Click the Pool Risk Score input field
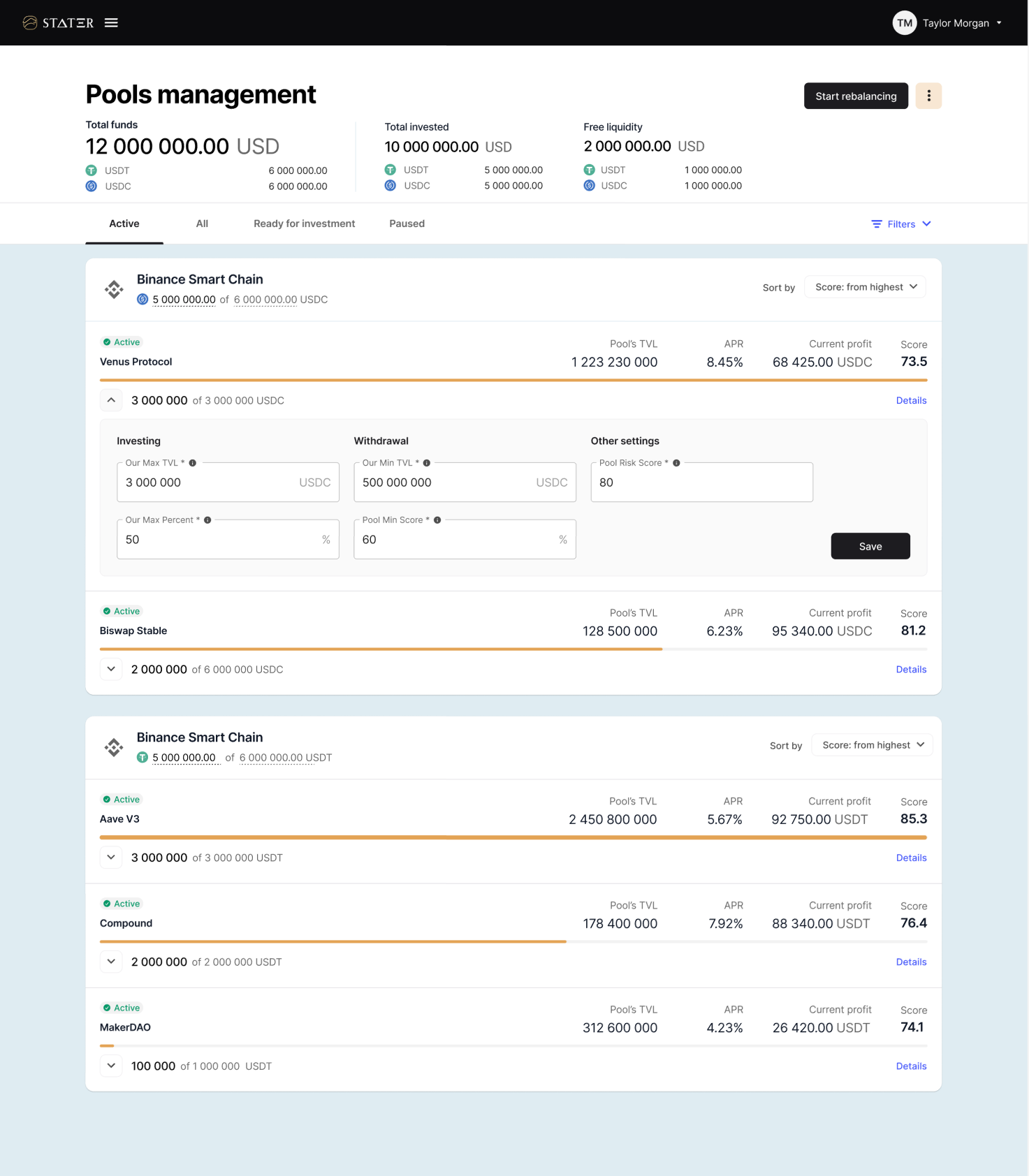This screenshot has width=1029, height=1176. [701, 483]
